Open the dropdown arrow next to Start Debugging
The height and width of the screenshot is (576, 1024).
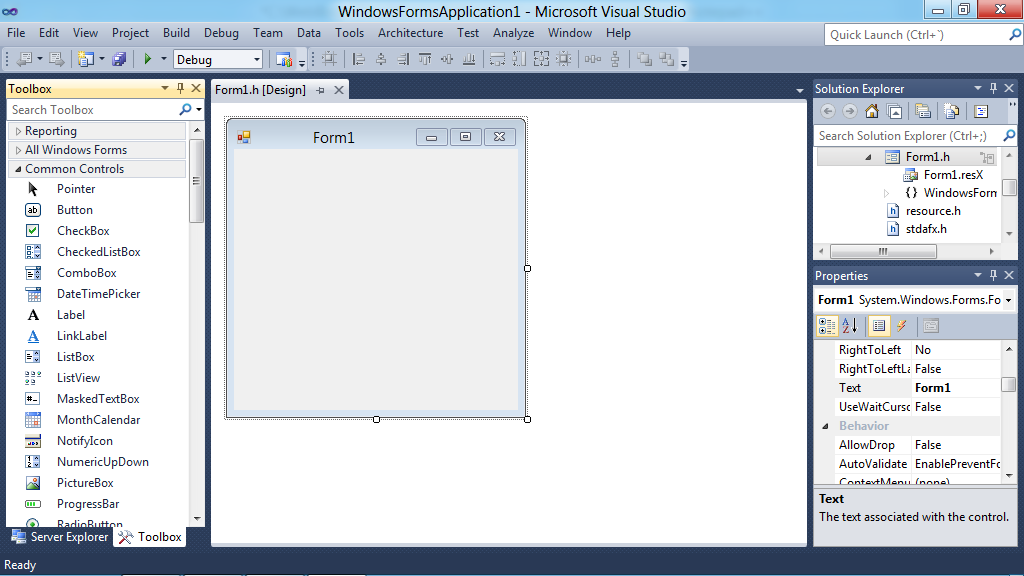point(163,59)
